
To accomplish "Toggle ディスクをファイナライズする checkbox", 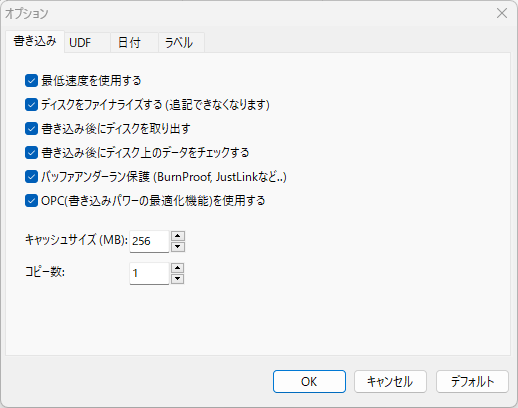I will tap(31, 105).
